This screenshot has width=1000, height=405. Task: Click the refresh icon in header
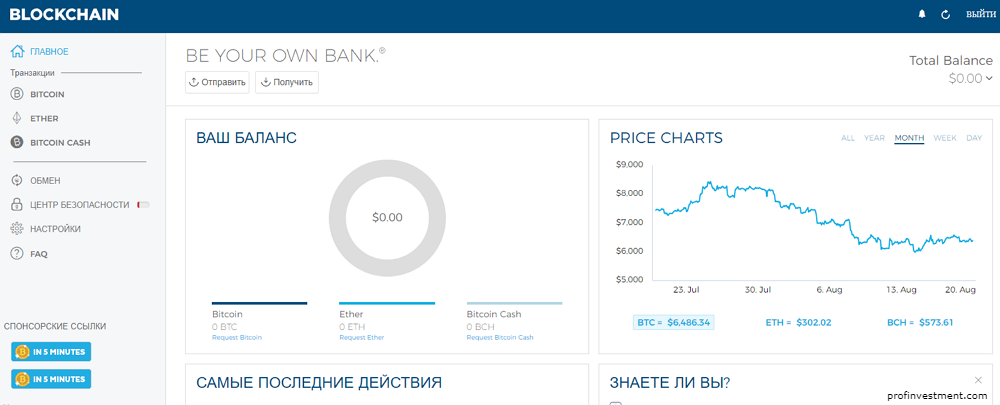pyautogui.click(x=946, y=15)
